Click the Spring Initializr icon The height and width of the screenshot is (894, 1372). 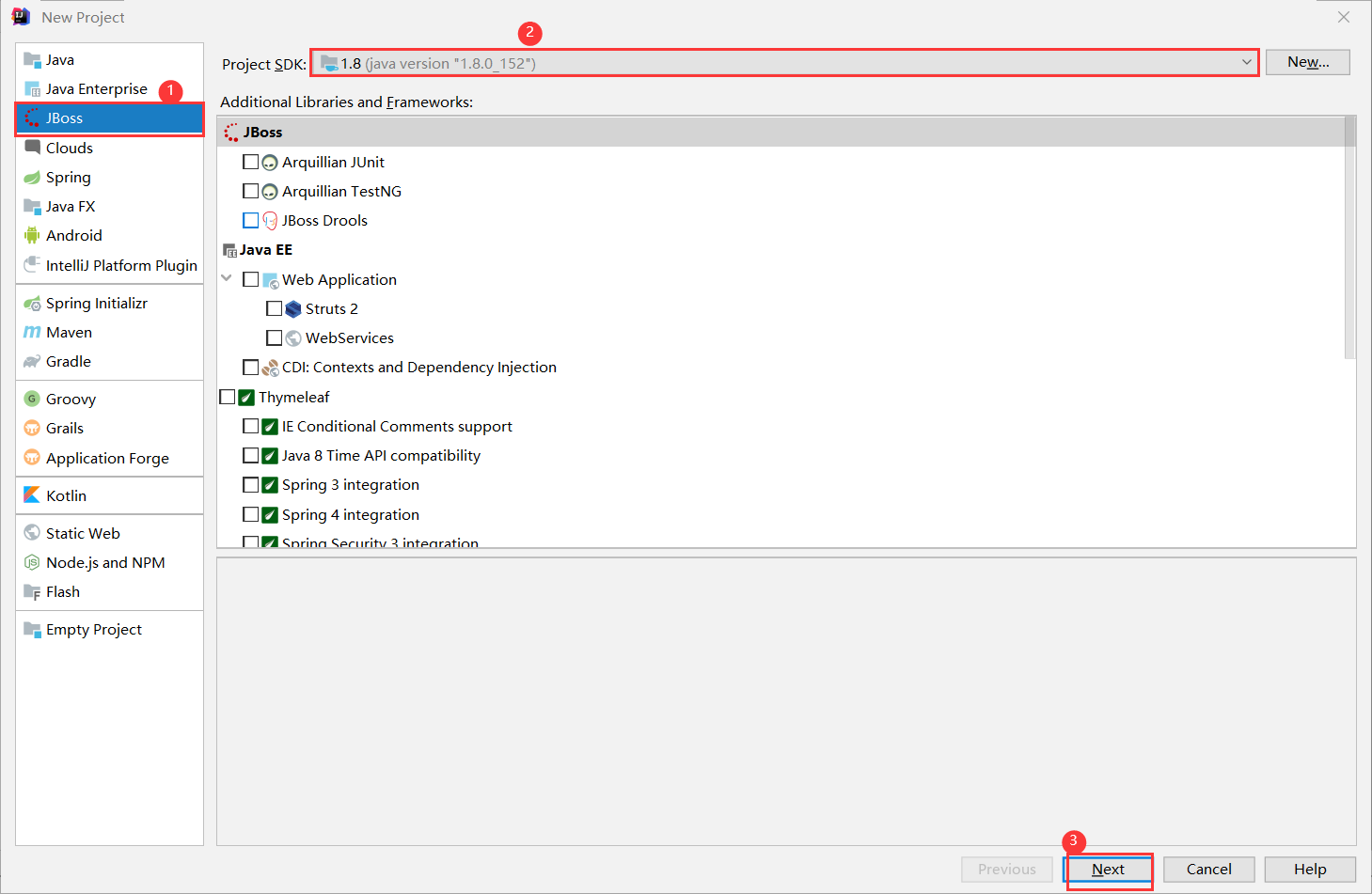(x=32, y=304)
